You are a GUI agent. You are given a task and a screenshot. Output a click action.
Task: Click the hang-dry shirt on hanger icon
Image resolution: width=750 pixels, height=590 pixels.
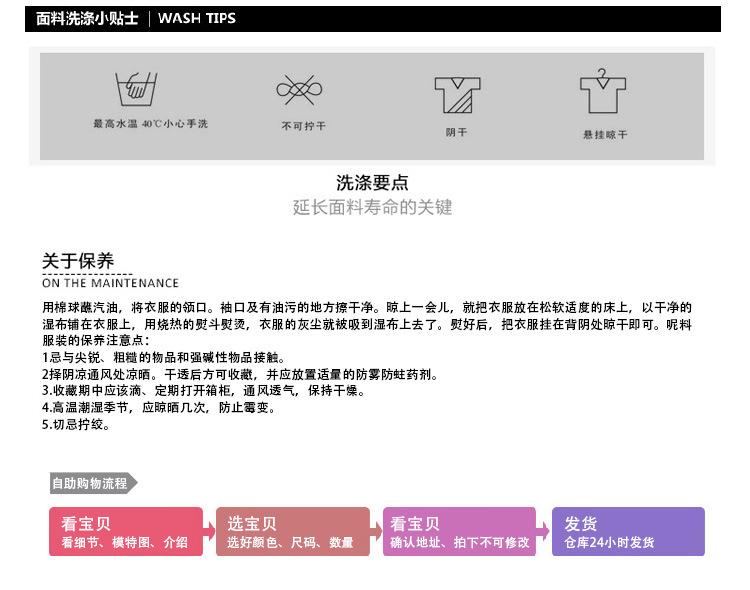click(x=603, y=92)
